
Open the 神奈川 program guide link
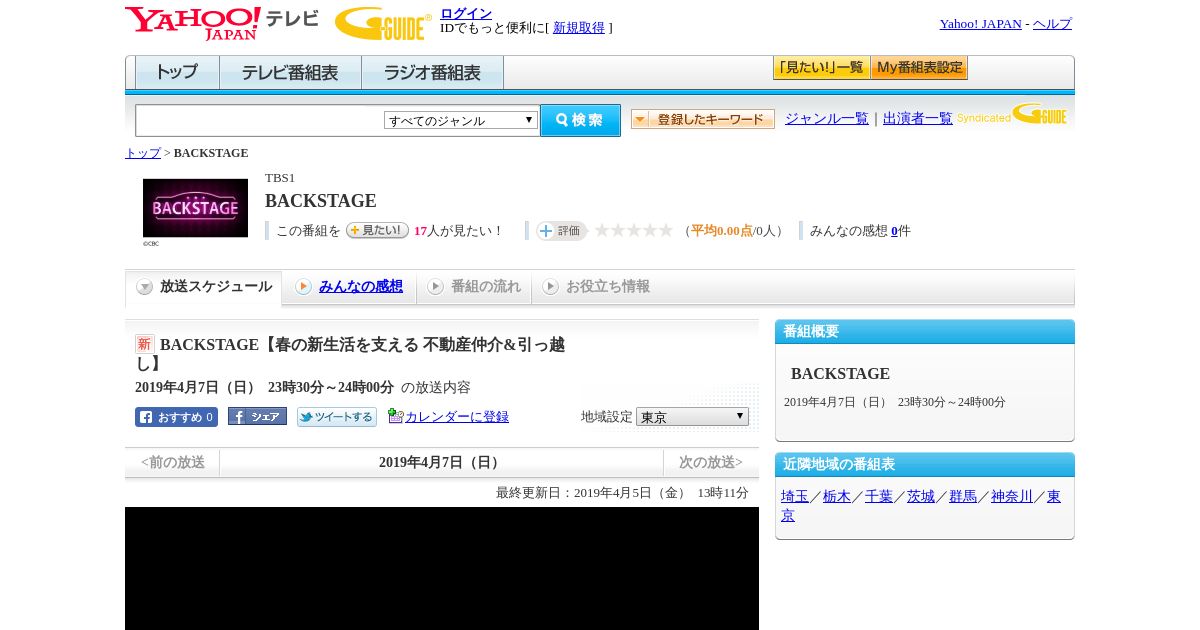click(x=1012, y=496)
